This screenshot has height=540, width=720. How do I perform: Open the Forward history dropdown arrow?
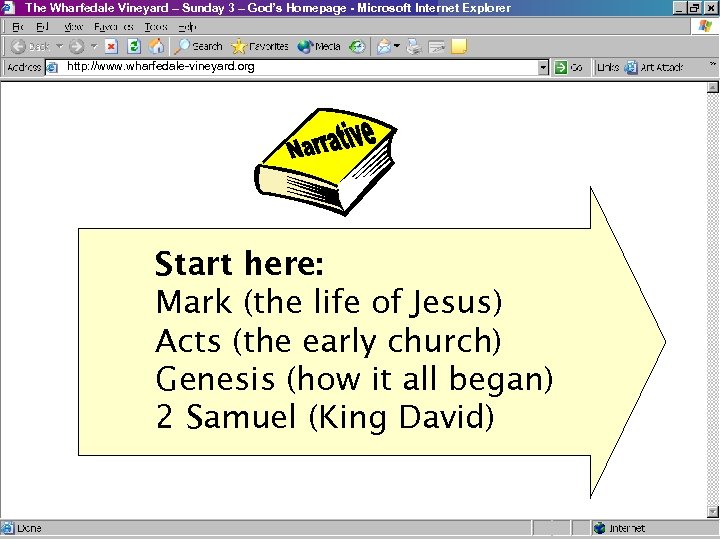click(x=94, y=46)
